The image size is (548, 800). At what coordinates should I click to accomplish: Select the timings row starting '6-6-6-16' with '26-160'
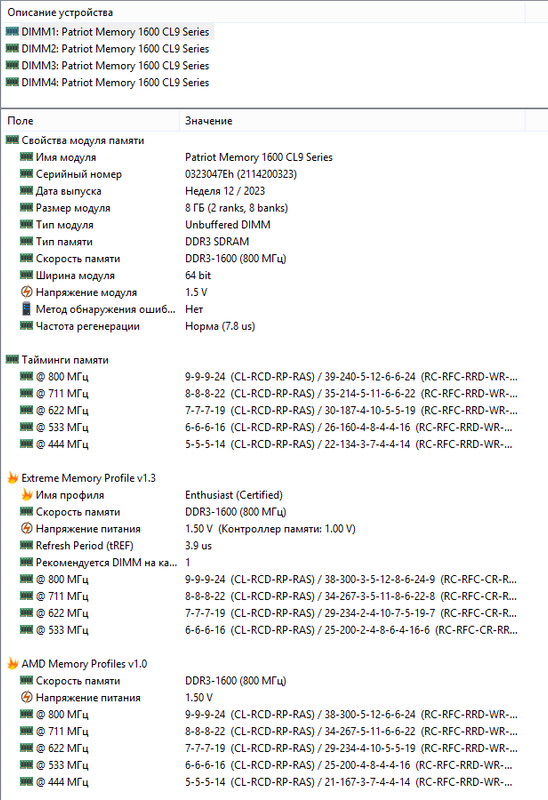point(265,427)
